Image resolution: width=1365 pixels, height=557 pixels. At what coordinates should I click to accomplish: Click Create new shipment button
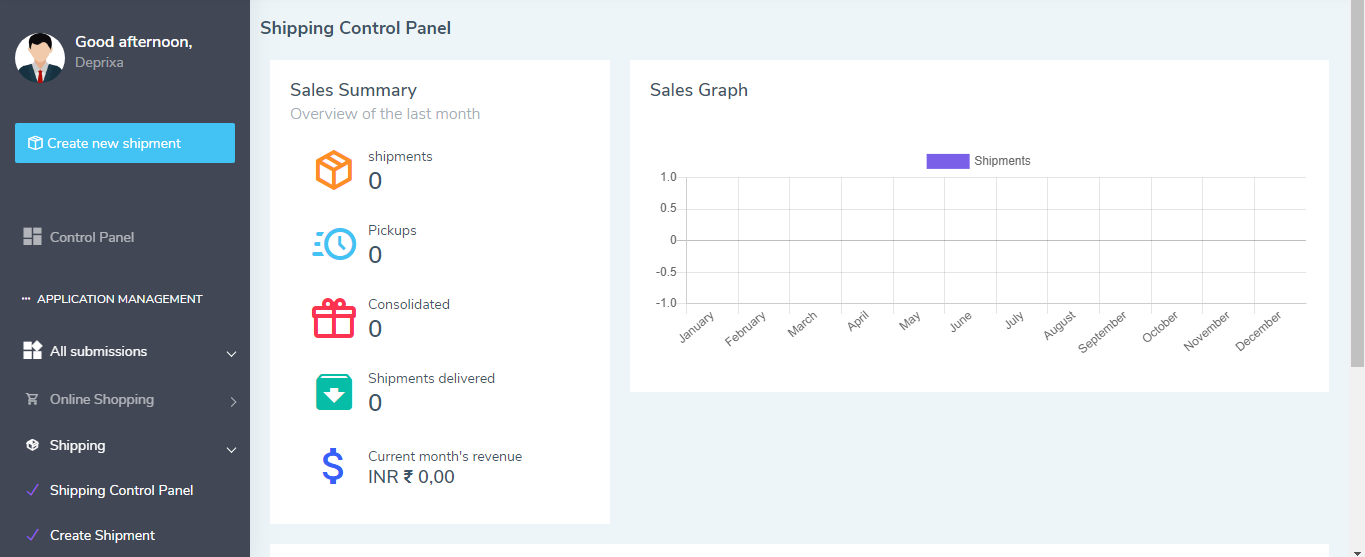125,143
